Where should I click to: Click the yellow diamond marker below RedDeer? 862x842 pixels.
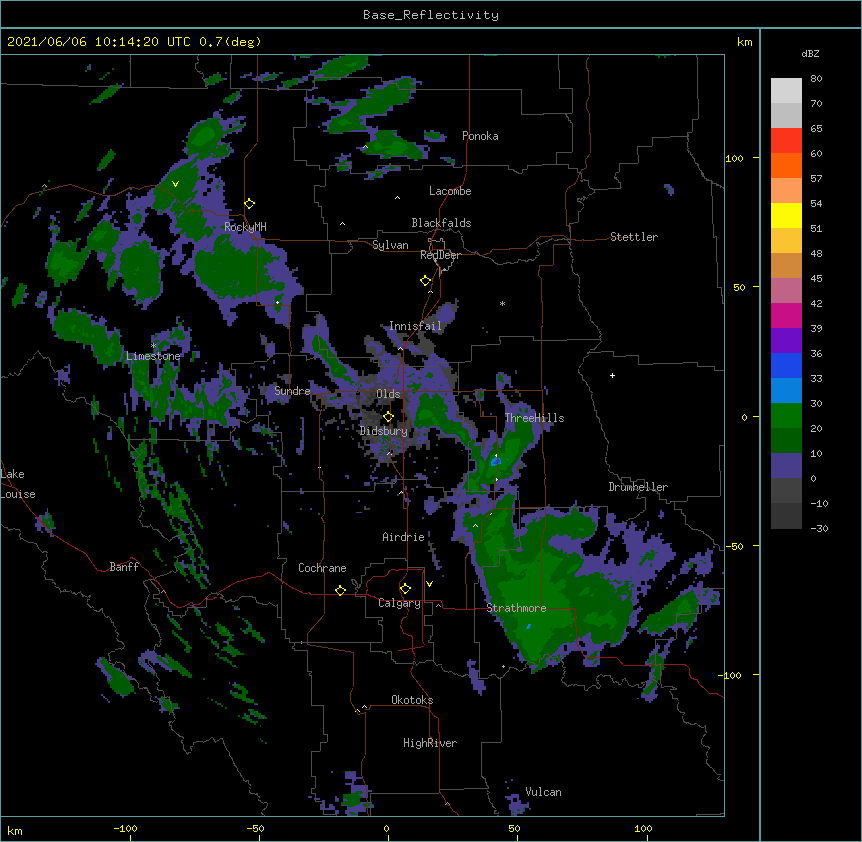pyautogui.click(x=426, y=281)
